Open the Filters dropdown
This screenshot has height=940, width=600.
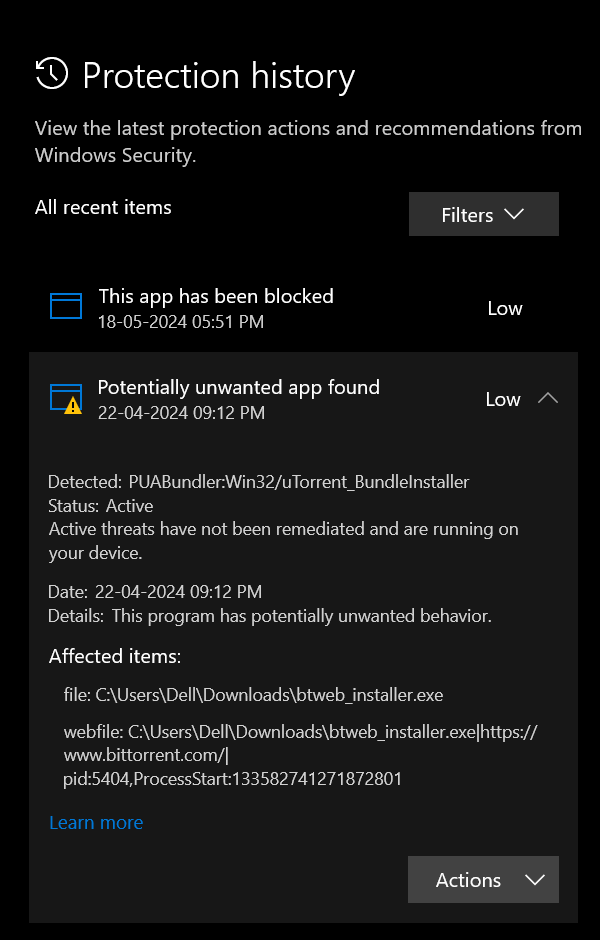[483, 214]
